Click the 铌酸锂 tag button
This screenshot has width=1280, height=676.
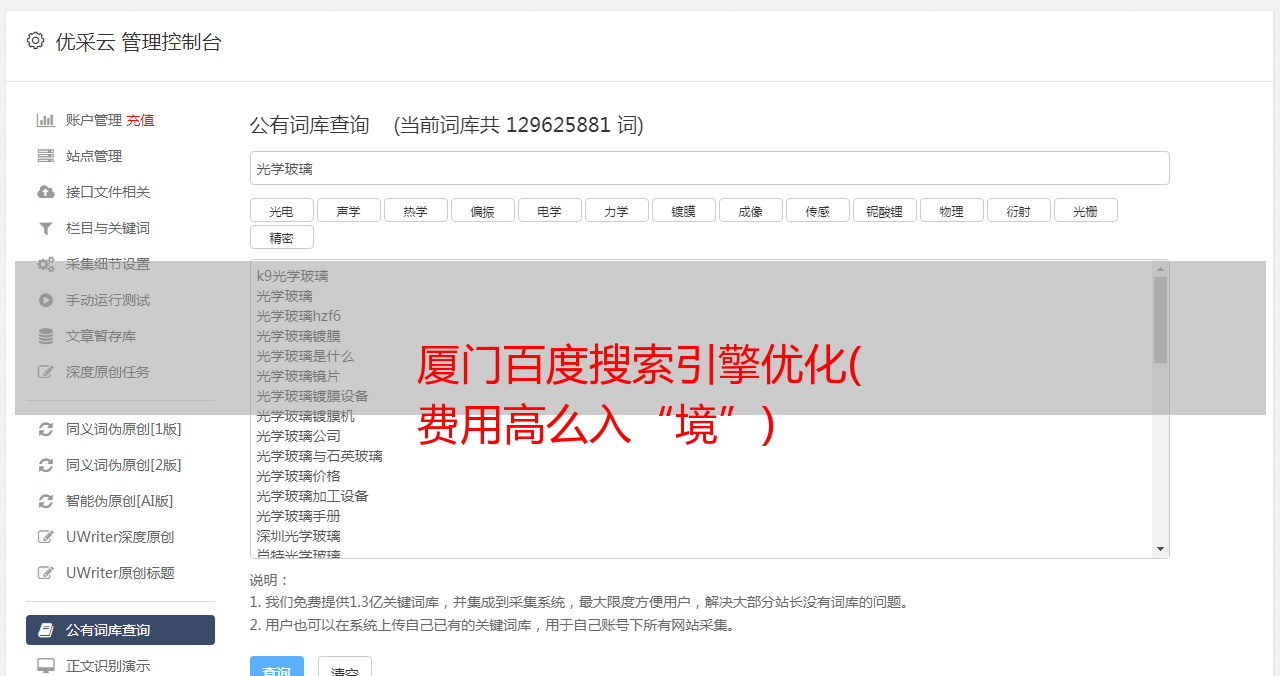click(884, 210)
